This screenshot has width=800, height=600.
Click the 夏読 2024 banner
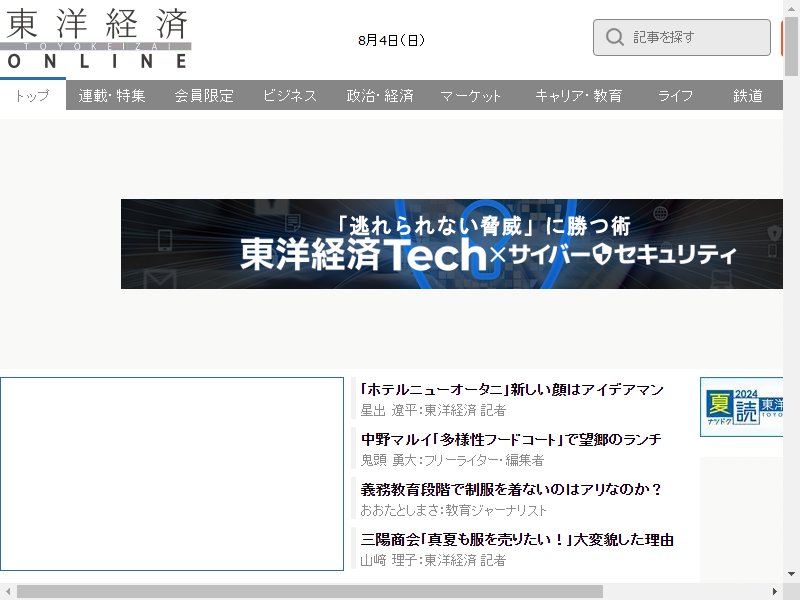741,407
